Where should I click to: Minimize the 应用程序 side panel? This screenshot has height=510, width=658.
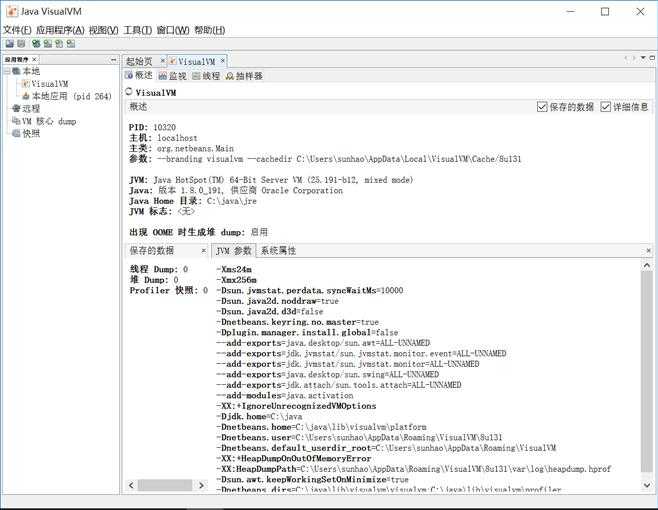click(x=113, y=60)
